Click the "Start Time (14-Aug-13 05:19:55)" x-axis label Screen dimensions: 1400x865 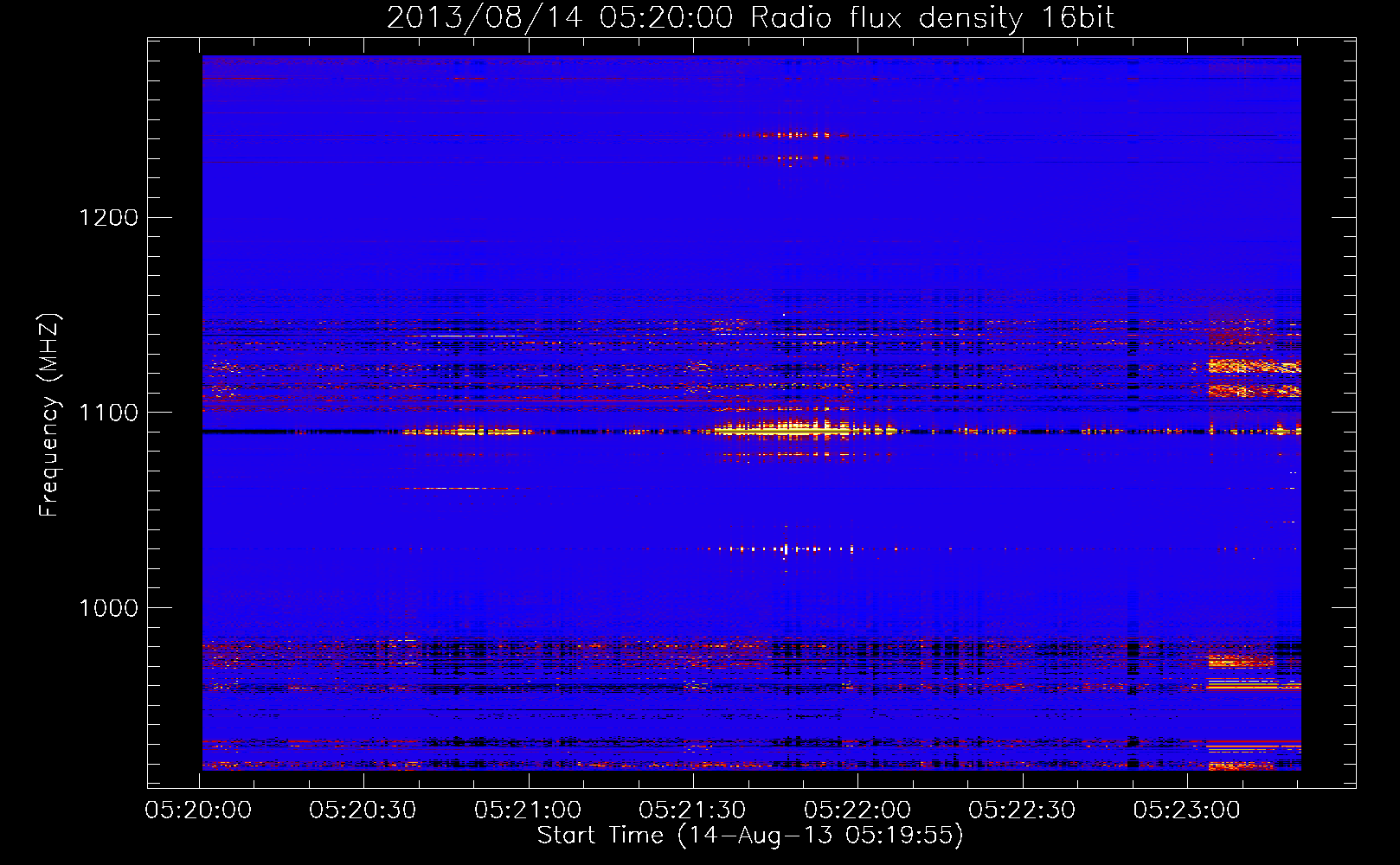(750, 835)
